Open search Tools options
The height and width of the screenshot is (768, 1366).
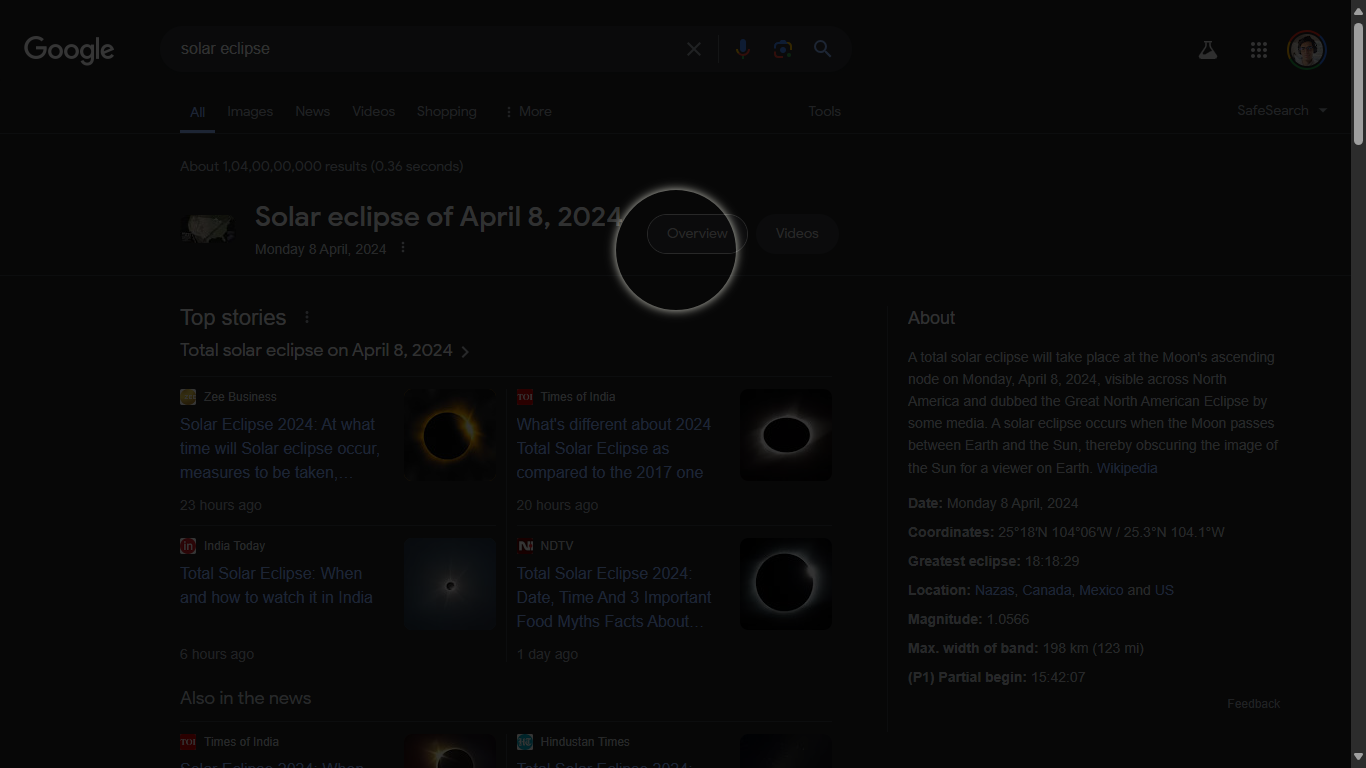tap(824, 111)
